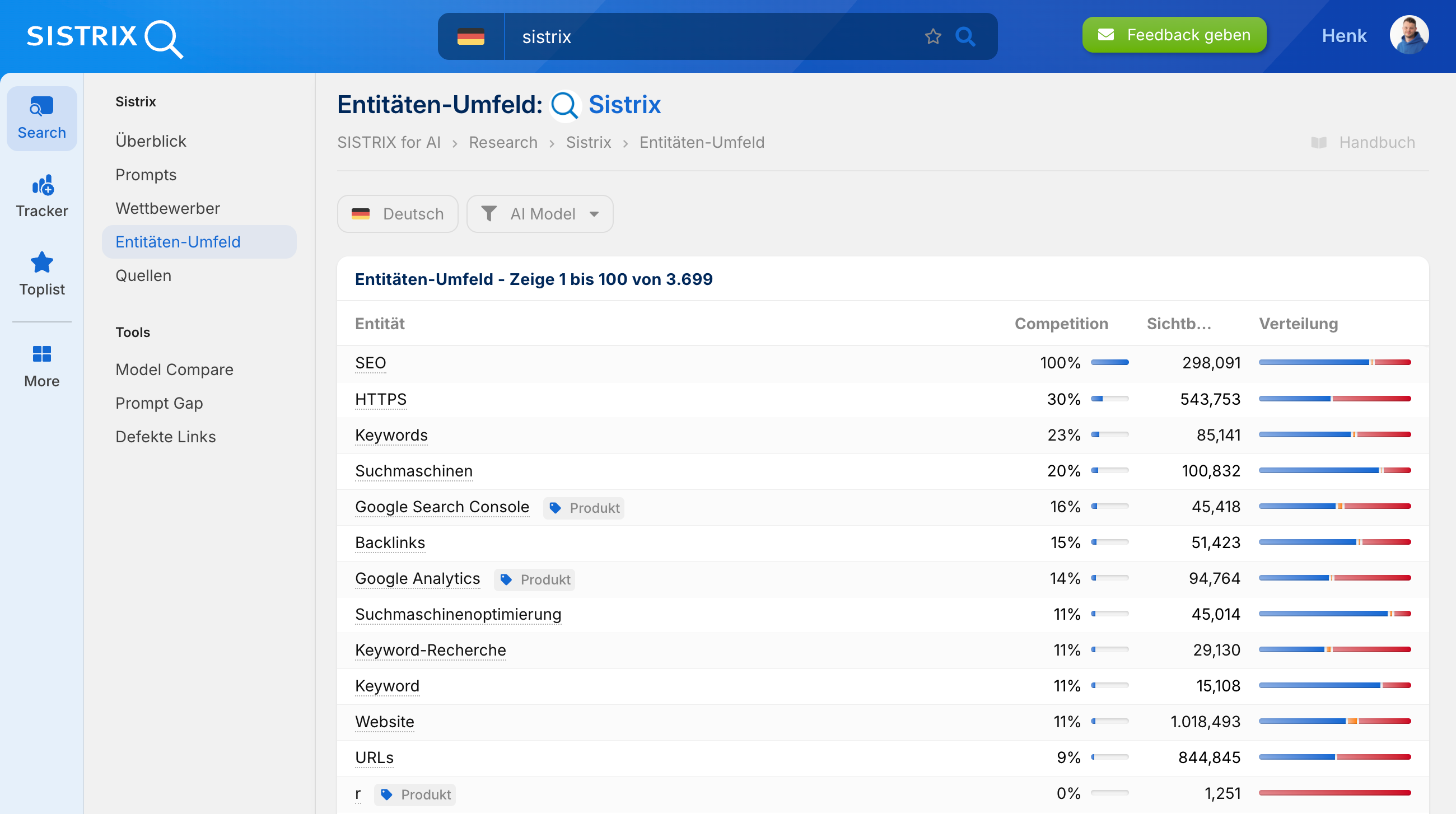Open the AI Model filter dropdown
Image resolution: width=1456 pixels, height=814 pixels.
pos(540,213)
